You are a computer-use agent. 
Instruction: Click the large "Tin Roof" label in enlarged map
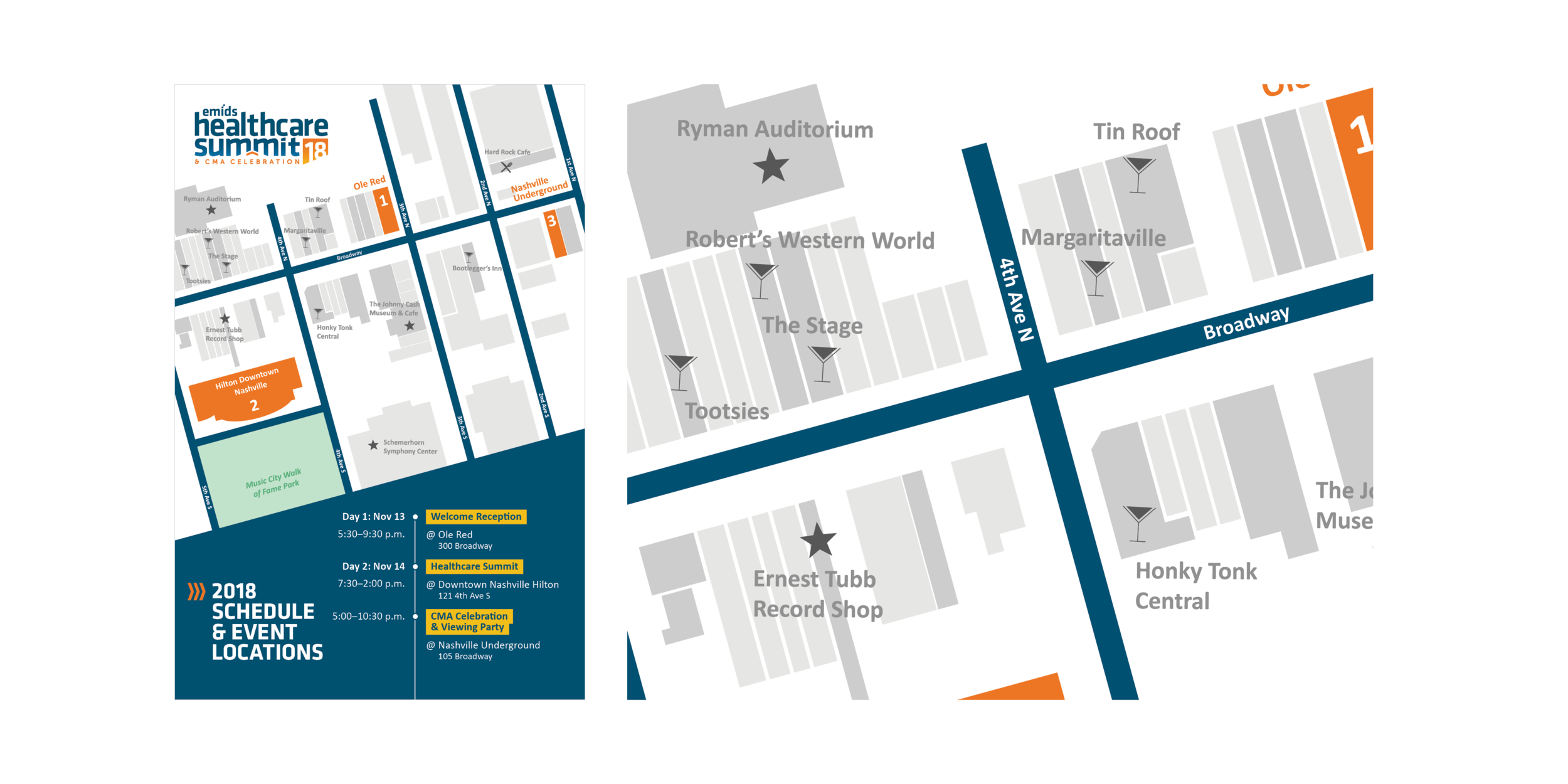(1136, 132)
